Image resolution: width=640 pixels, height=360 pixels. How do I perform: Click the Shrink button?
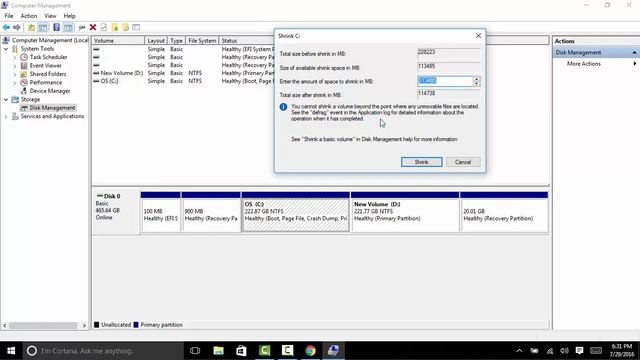pyautogui.click(x=422, y=162)
